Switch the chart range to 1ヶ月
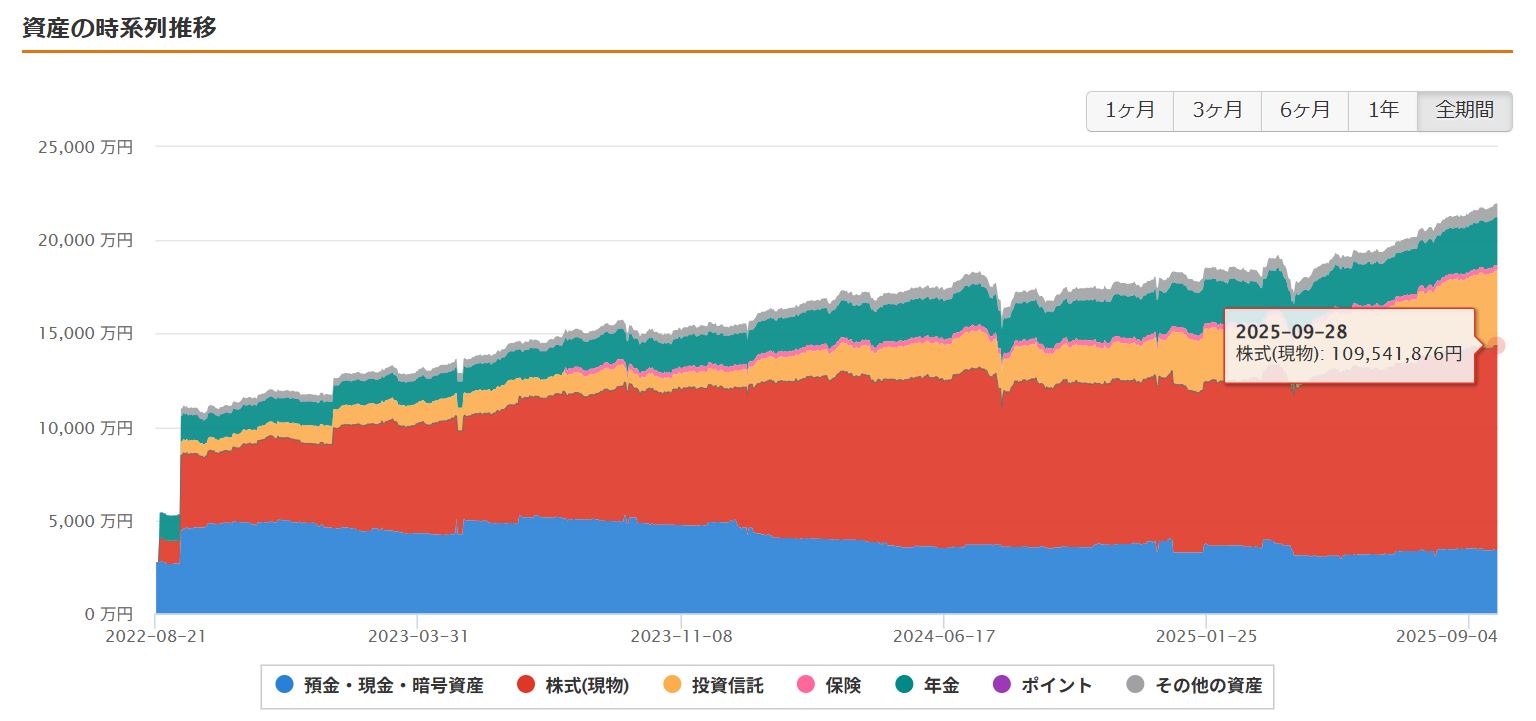The width and height of the screenshot is (1536, 721). click(1130, 111)
